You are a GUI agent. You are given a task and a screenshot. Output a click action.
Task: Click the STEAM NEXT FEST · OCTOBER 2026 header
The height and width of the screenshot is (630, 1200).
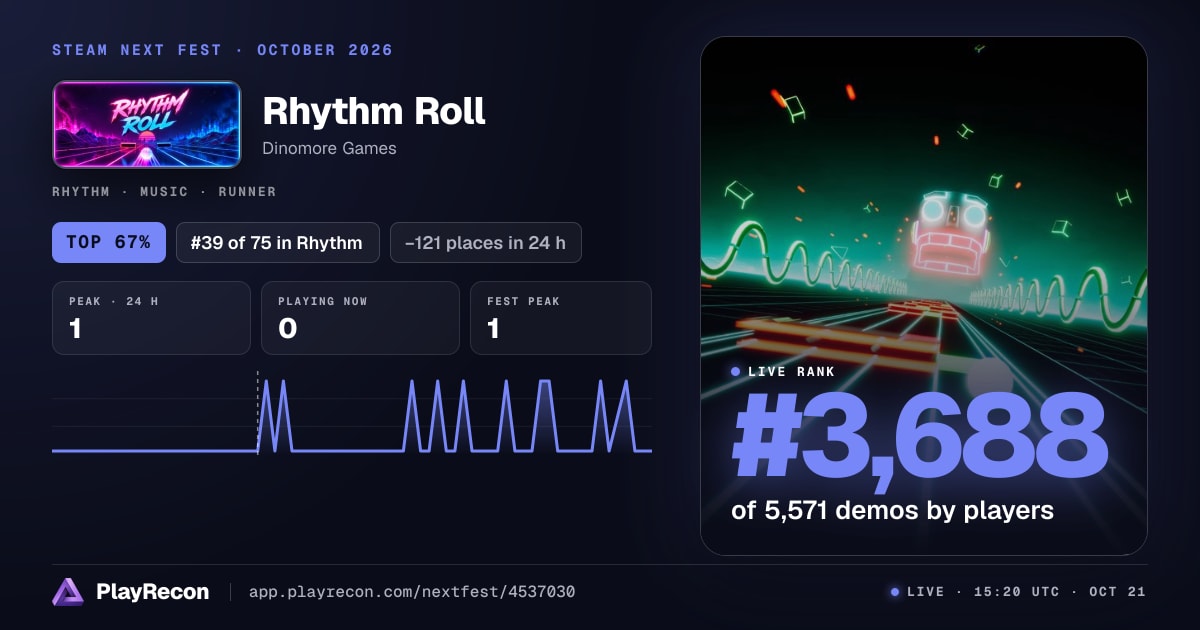click(x=222, y=50)
